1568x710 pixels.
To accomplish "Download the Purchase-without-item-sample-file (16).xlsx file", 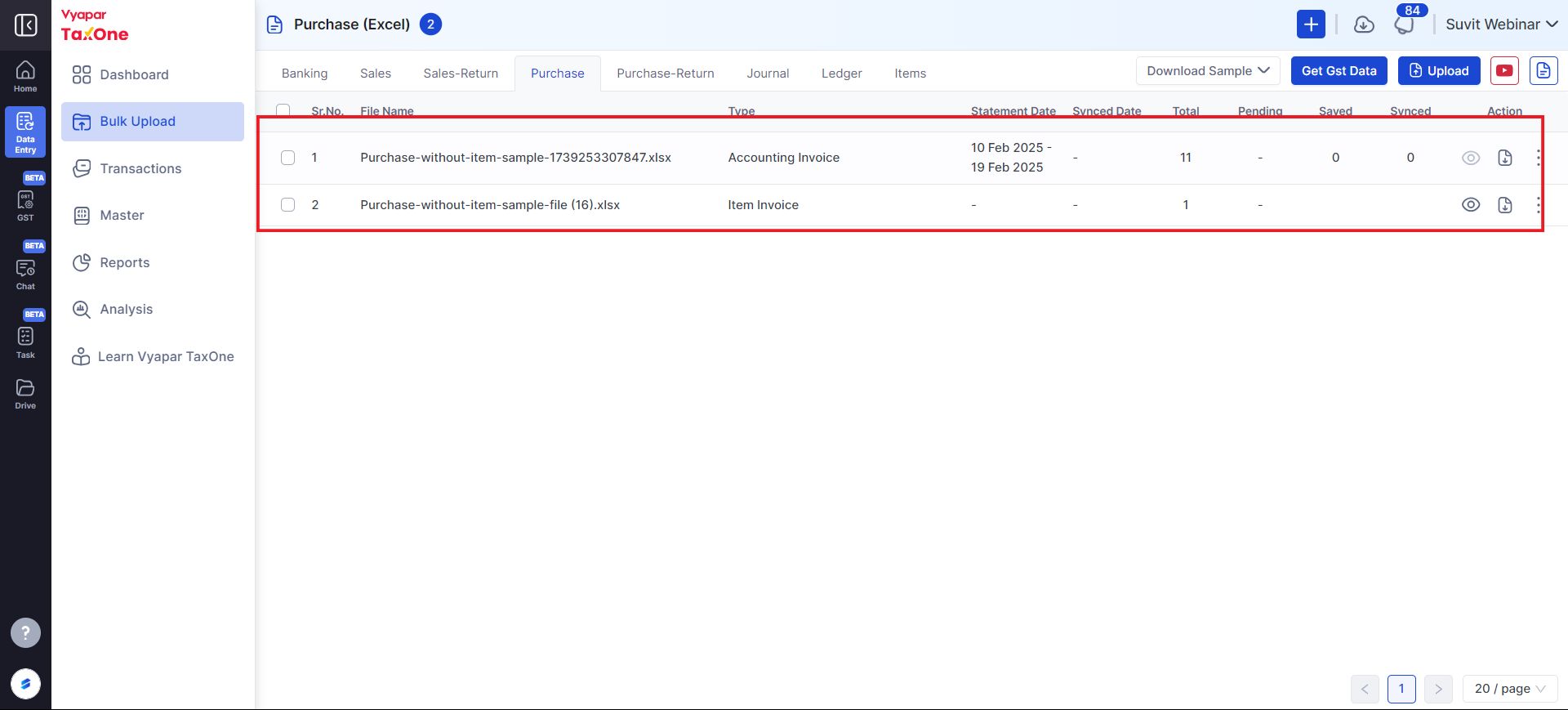I will tap(1505, 205).
